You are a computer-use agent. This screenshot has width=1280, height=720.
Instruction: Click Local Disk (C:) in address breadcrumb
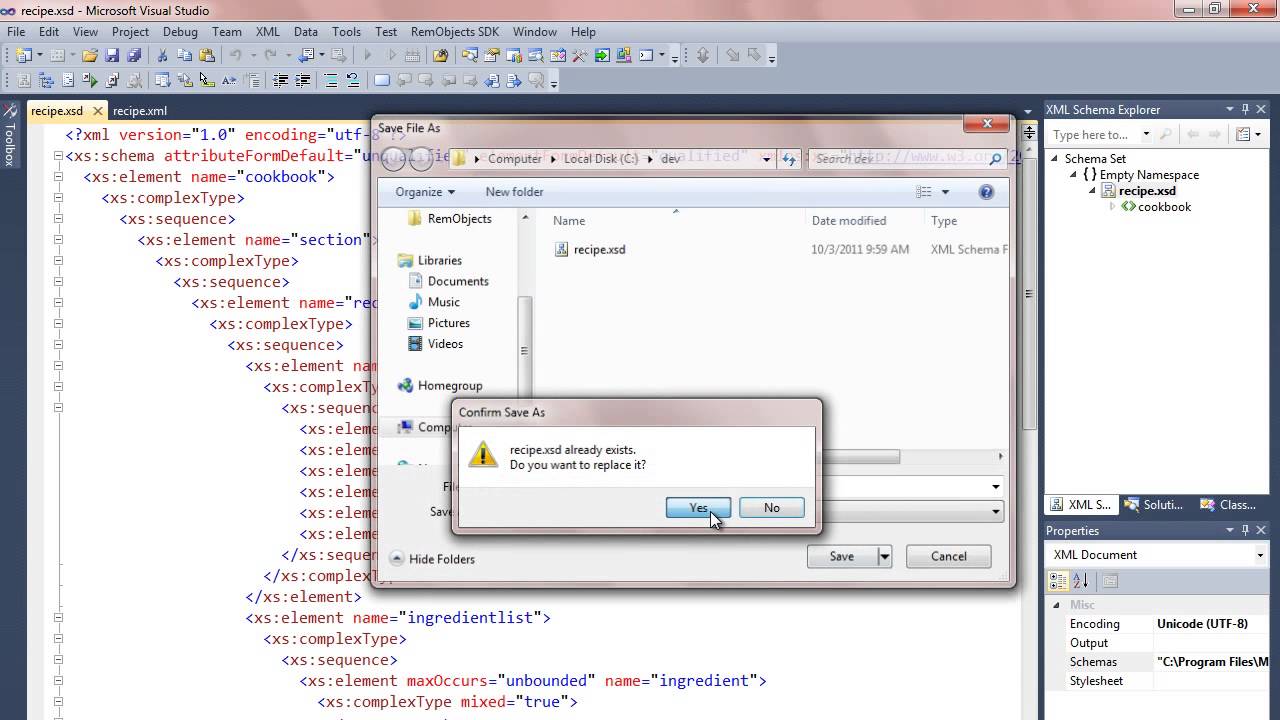(x=600, y=158)
